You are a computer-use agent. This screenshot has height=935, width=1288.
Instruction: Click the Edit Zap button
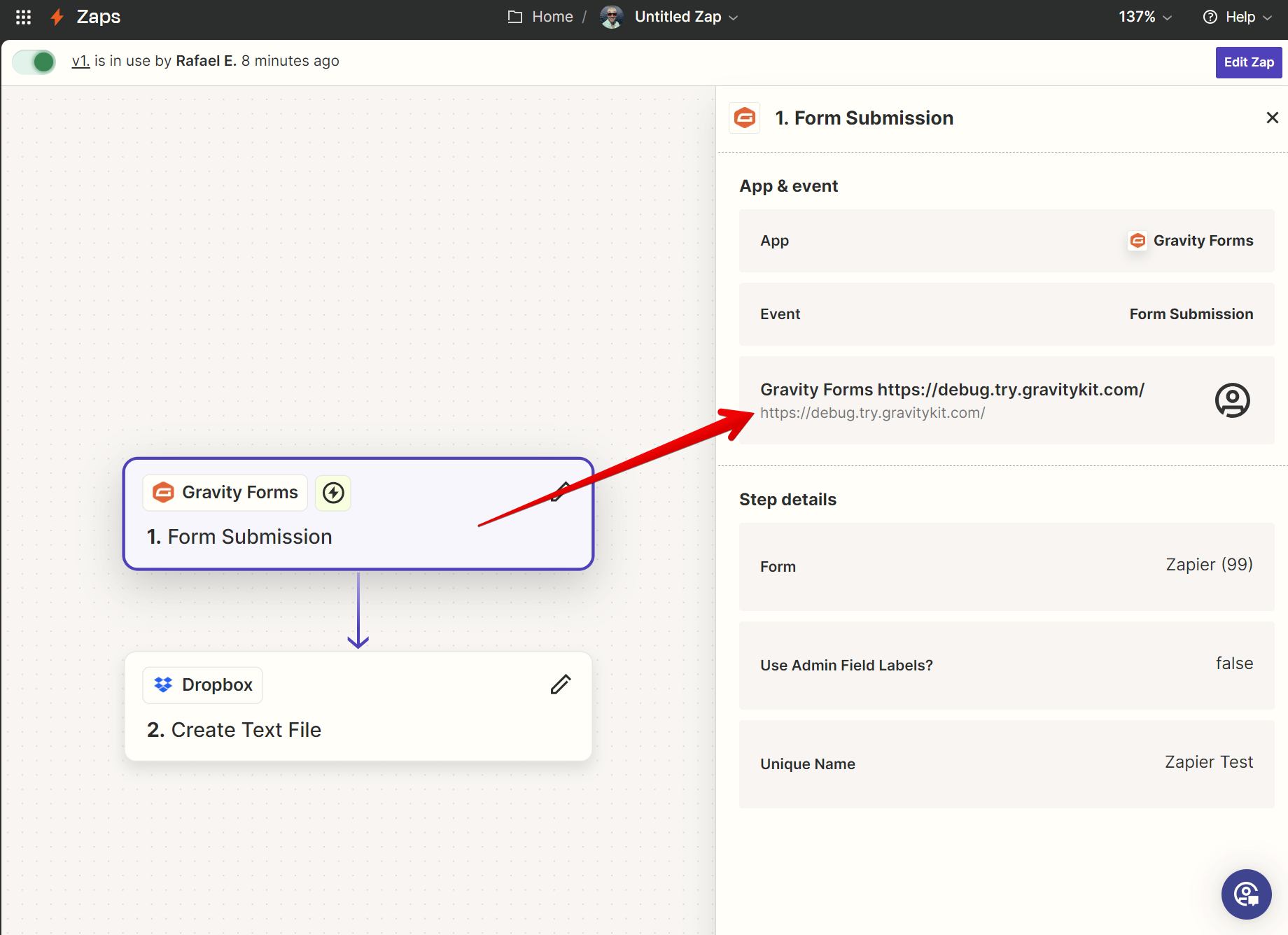1248,62
